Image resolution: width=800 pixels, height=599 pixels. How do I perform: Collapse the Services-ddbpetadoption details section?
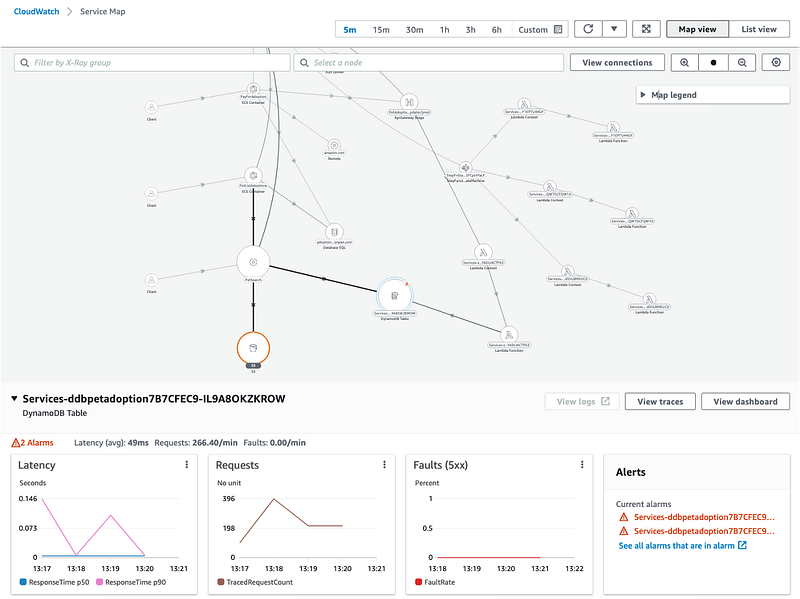coord(14,398)
